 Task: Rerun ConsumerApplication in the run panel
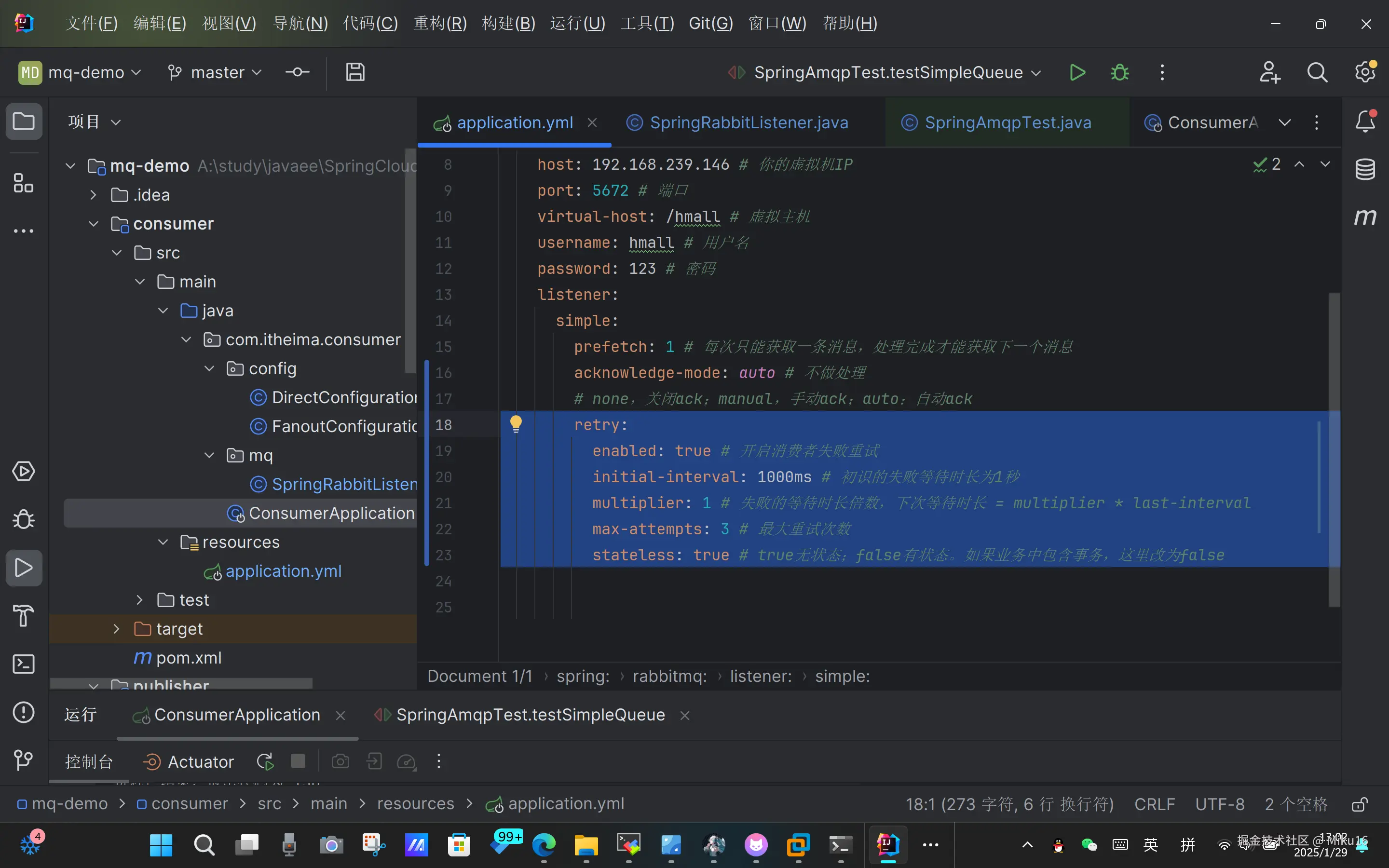coord(265,762)
